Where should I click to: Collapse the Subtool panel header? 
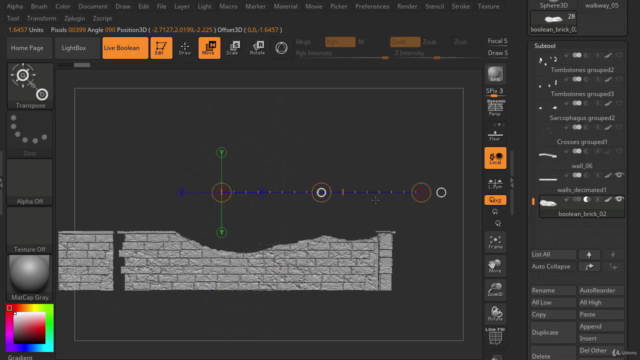tap(545, 46)
